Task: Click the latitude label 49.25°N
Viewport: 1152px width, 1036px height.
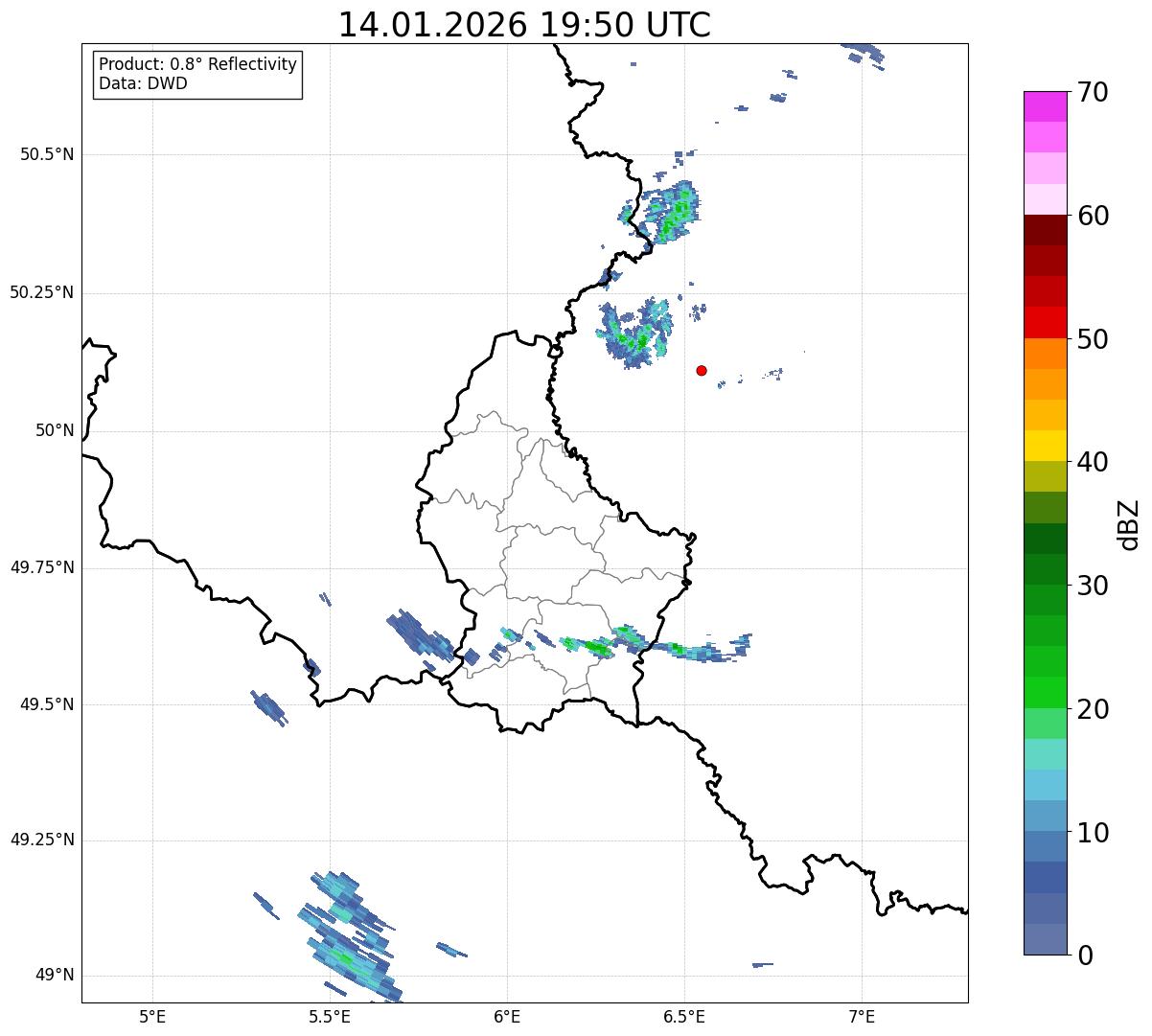Action: [41, 840]
